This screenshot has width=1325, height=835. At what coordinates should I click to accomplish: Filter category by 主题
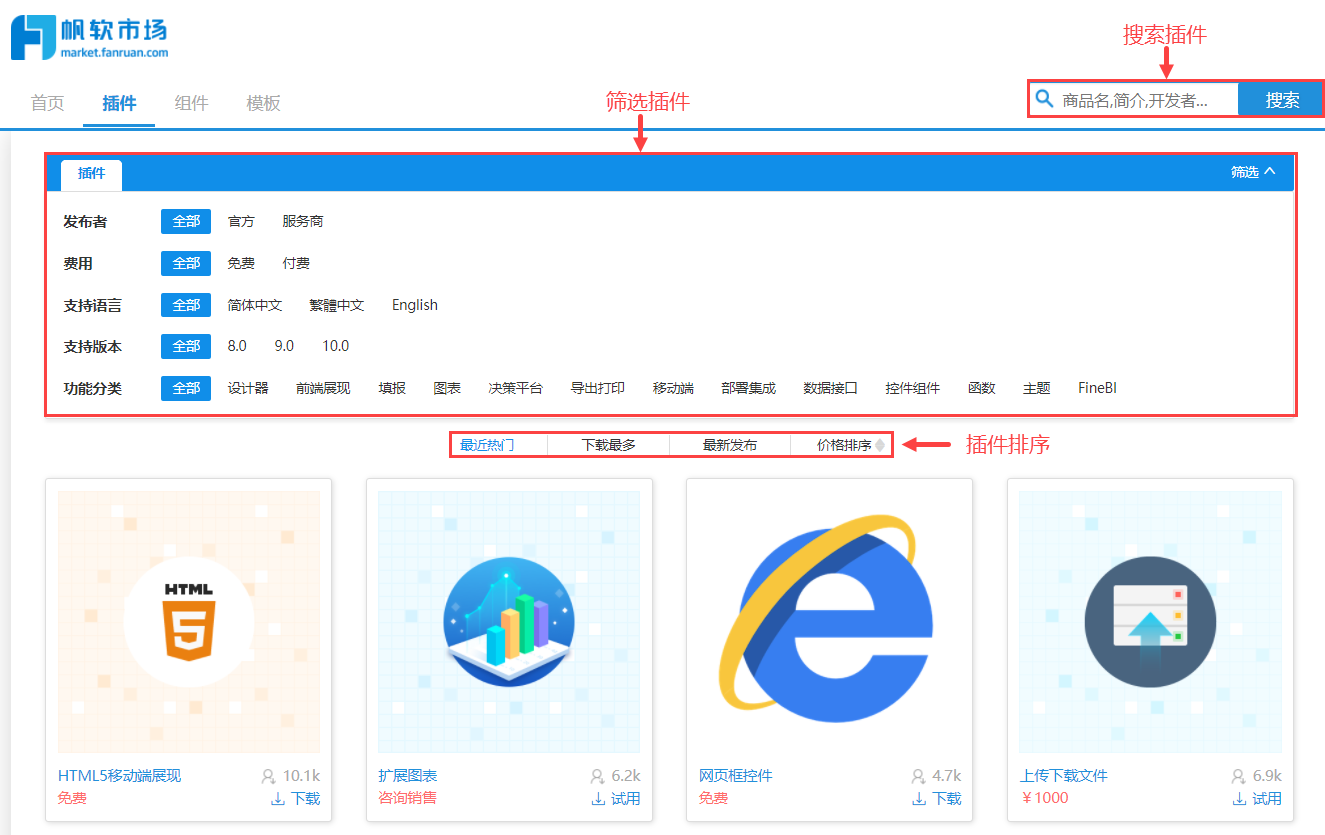coord(1037,388)
